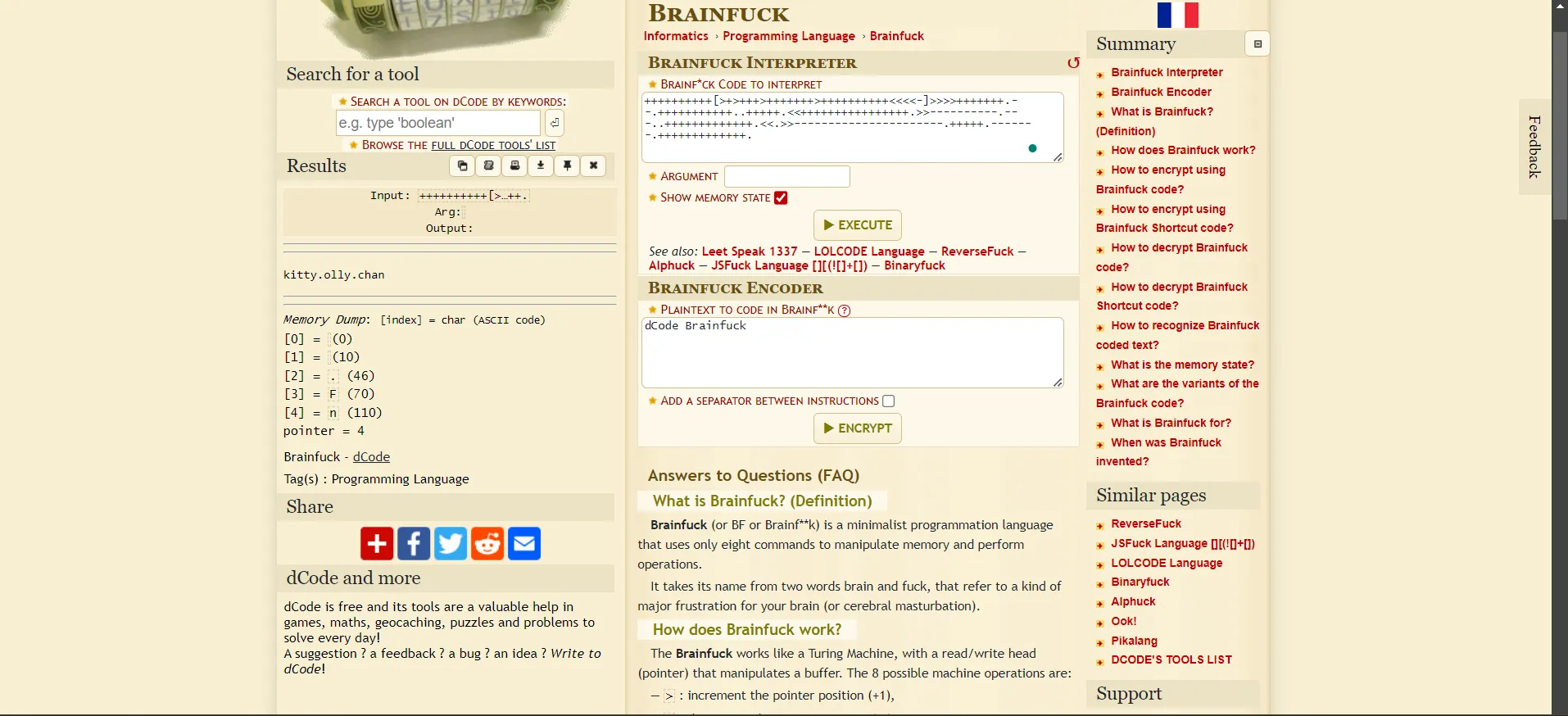Click the reset arrow beside Brainfuck Interpreter
The width and height of the screenshot is (1568, 716).
click(x=1072, y=63)
